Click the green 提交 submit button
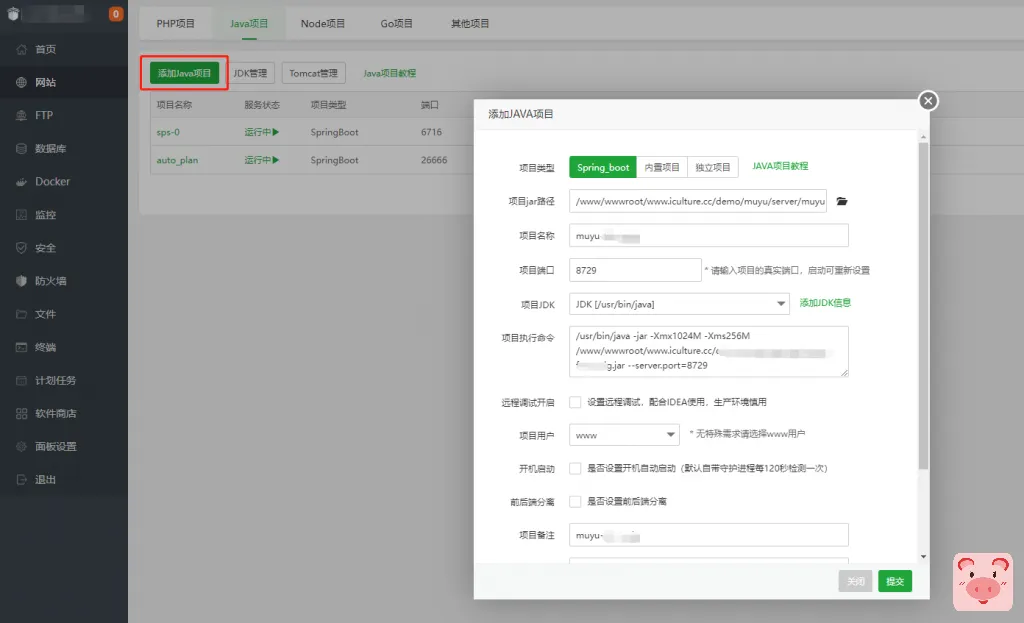Viewport: 1024px width, 623px height. point(894,581)
